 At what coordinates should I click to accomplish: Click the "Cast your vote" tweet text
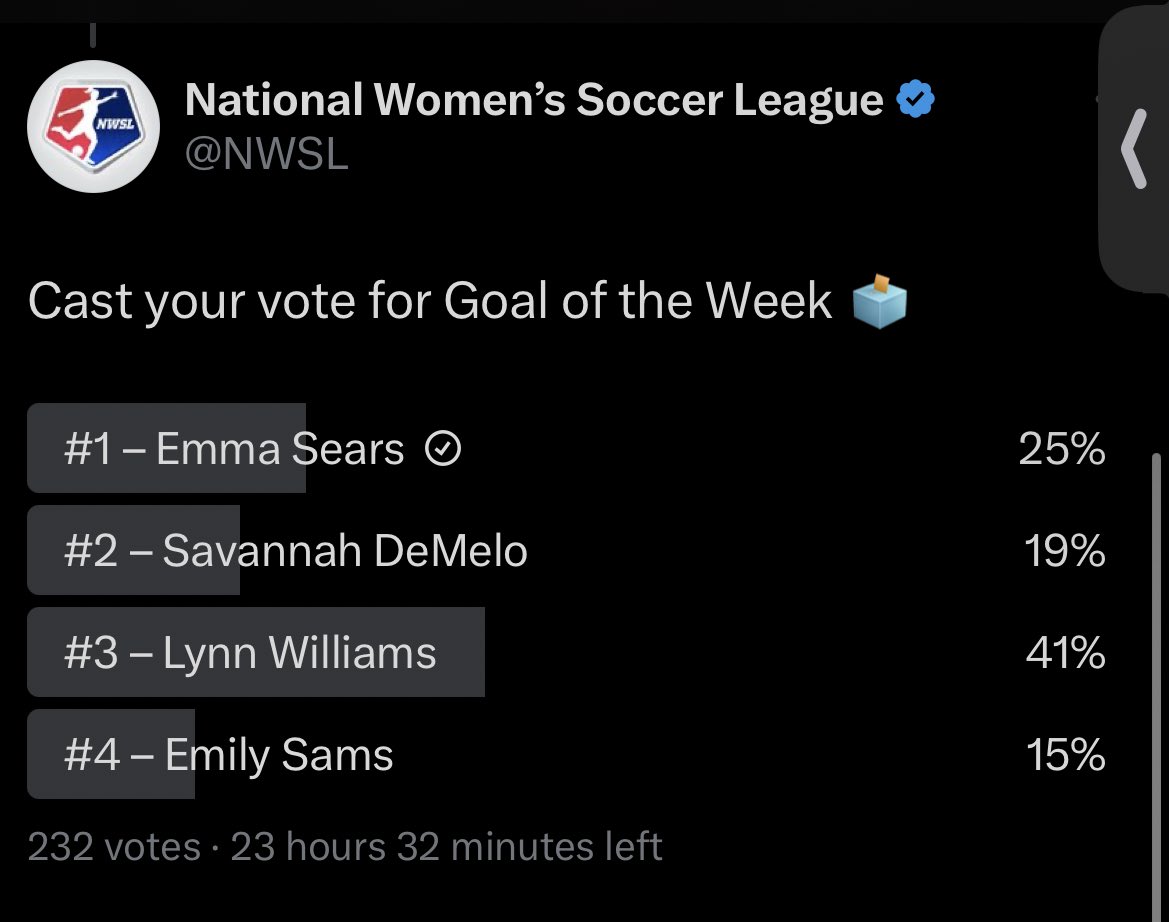point(430,301)
